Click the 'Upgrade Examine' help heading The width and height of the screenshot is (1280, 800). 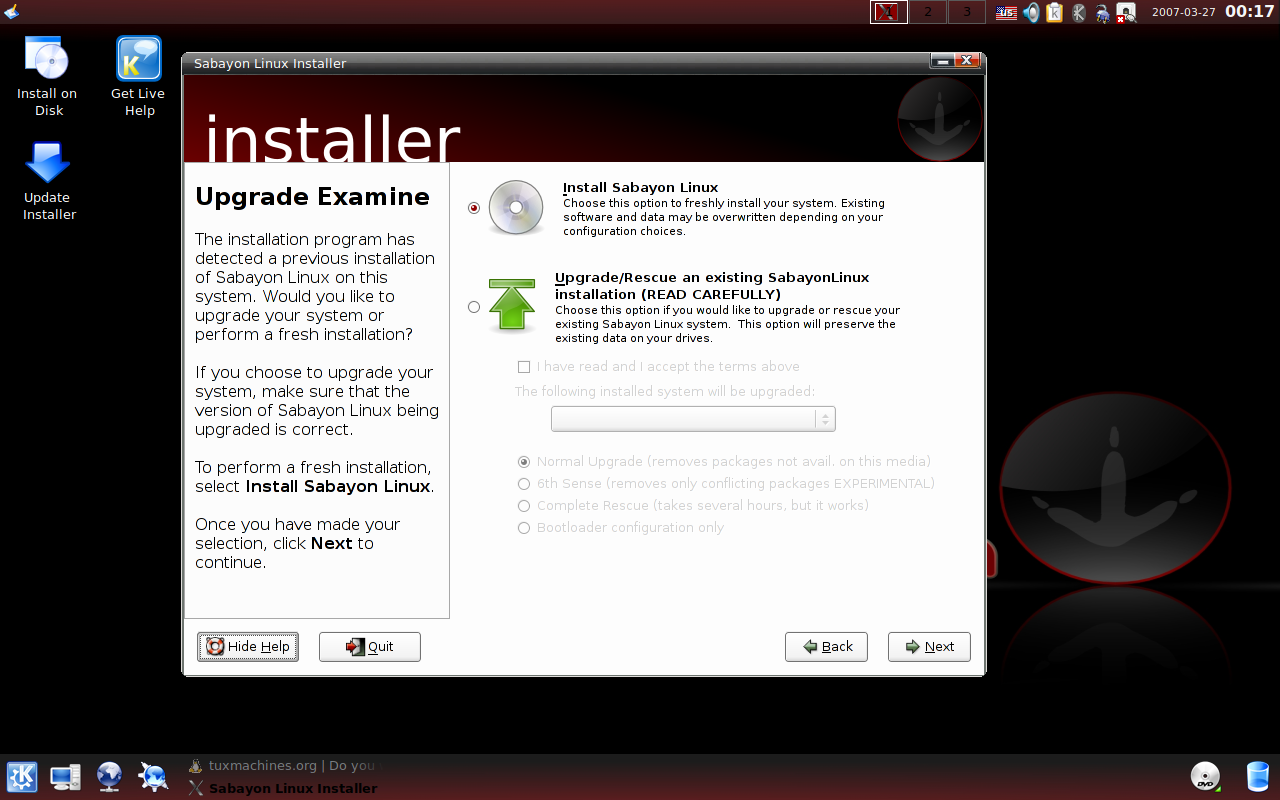[x=313, y=197]
